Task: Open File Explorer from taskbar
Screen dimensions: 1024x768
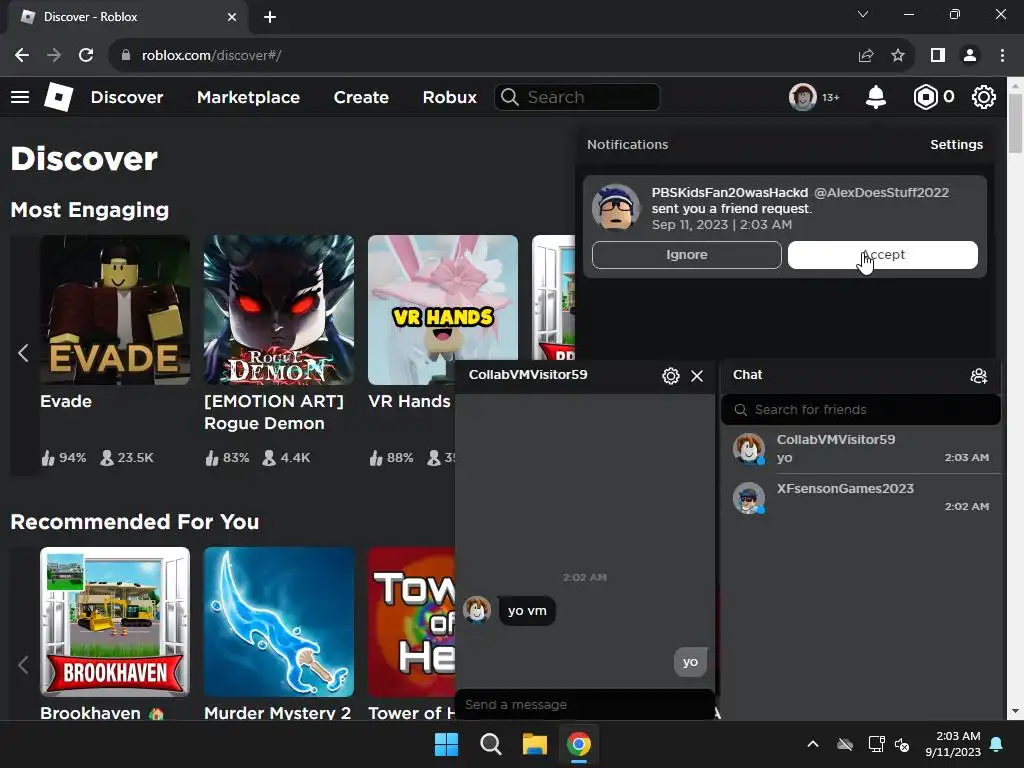Action: tap(534, 744)
